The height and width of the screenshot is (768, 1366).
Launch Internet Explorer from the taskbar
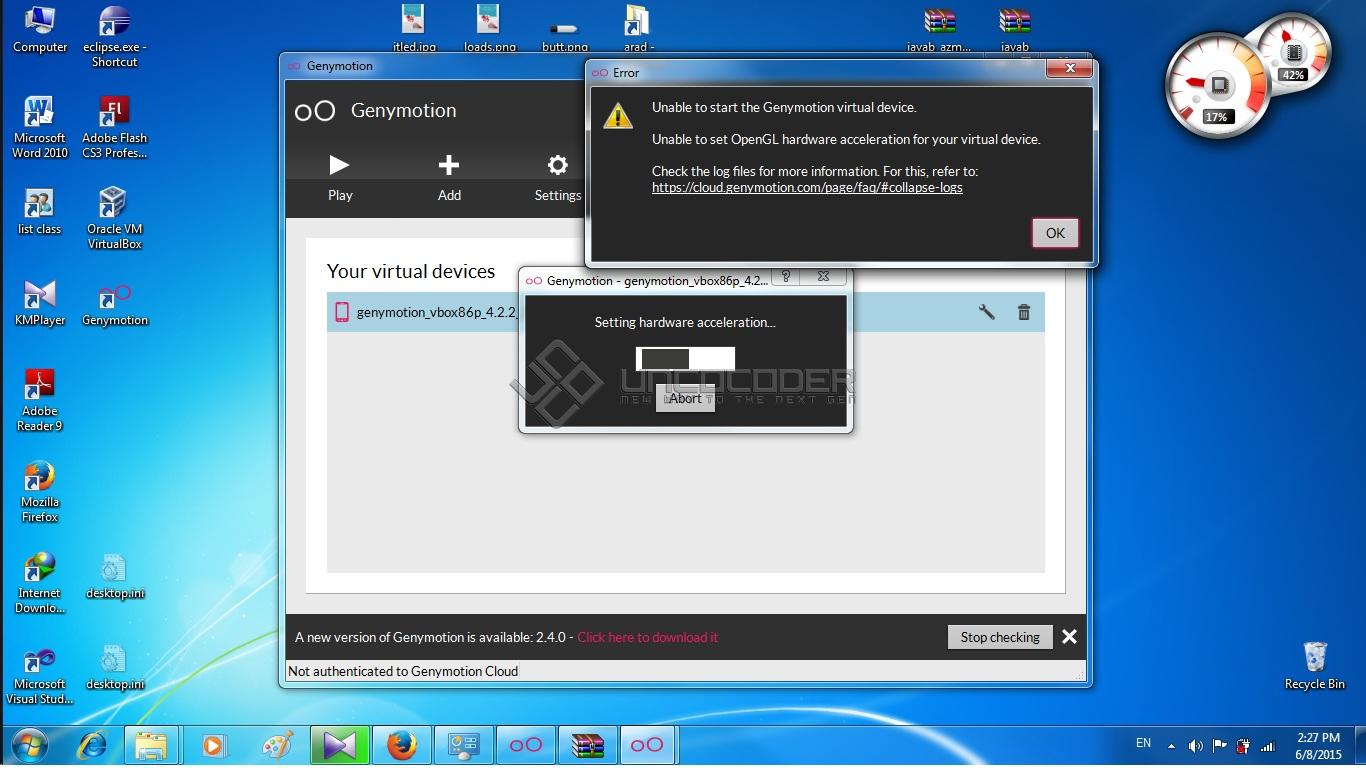click(x=92, y=746)
